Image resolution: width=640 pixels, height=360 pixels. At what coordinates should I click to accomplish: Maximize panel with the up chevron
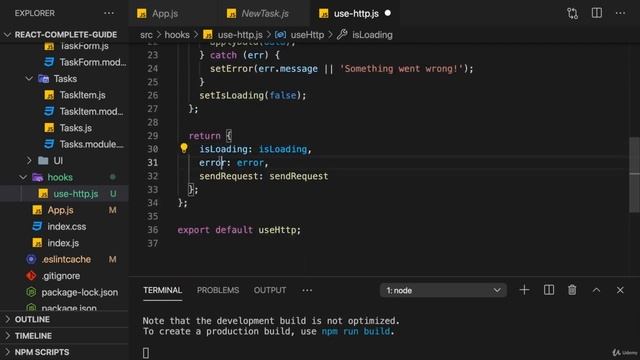tap(596, 290)
